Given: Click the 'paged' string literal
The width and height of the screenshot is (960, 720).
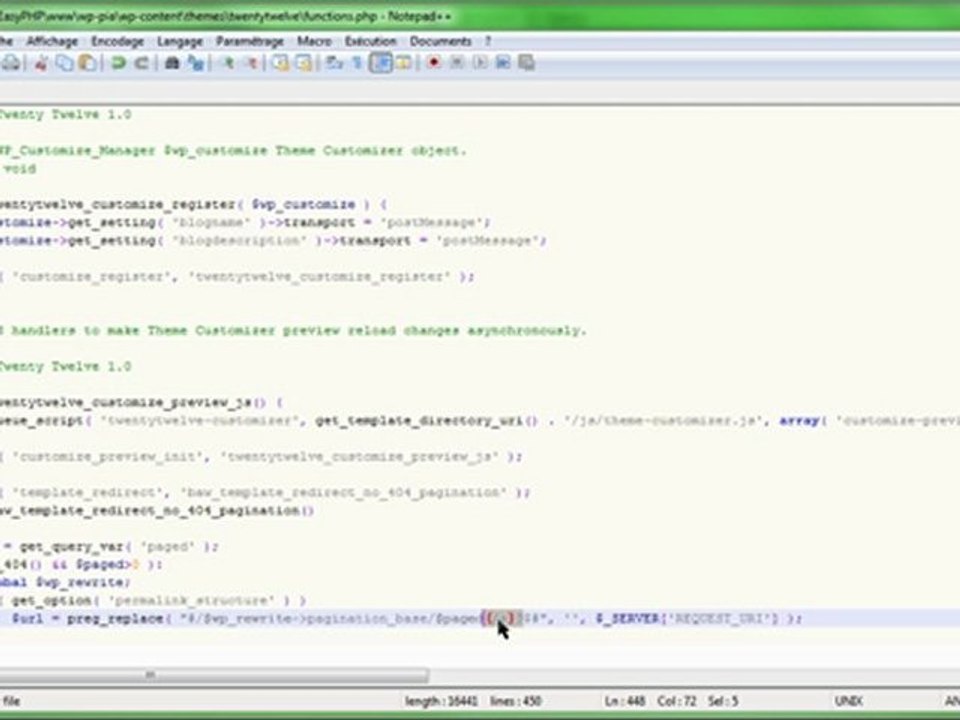Looking at the screenshot, I should coord(168,546).
